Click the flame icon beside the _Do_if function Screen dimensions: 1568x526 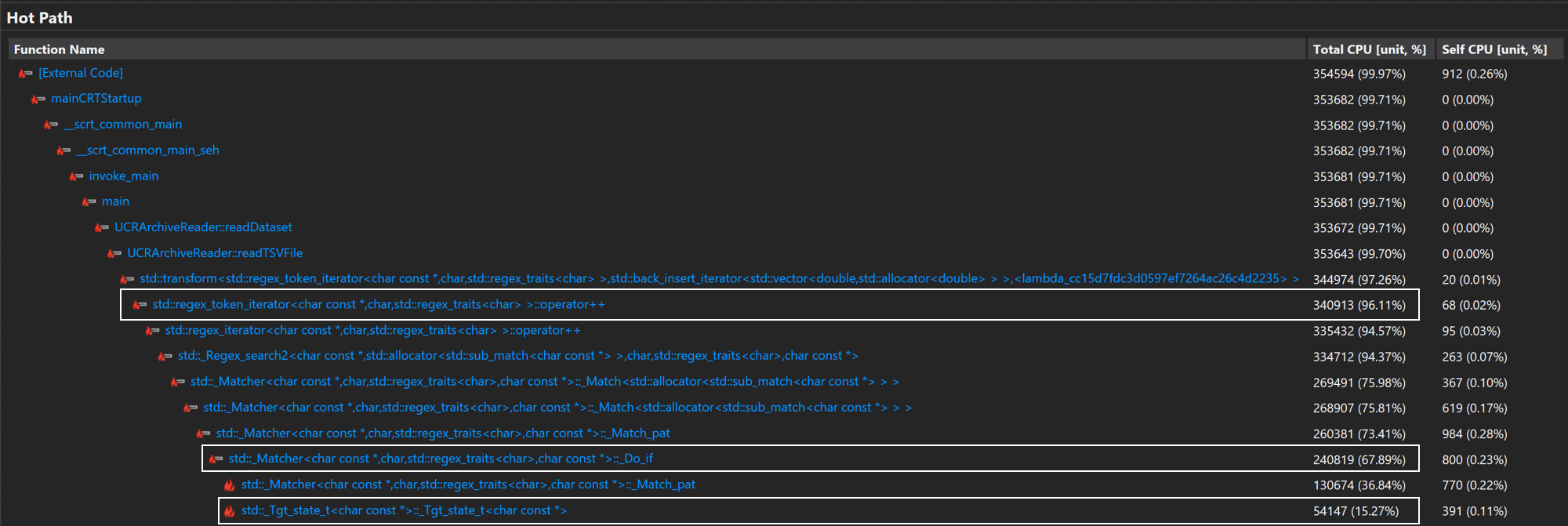(x=216, y=459)
